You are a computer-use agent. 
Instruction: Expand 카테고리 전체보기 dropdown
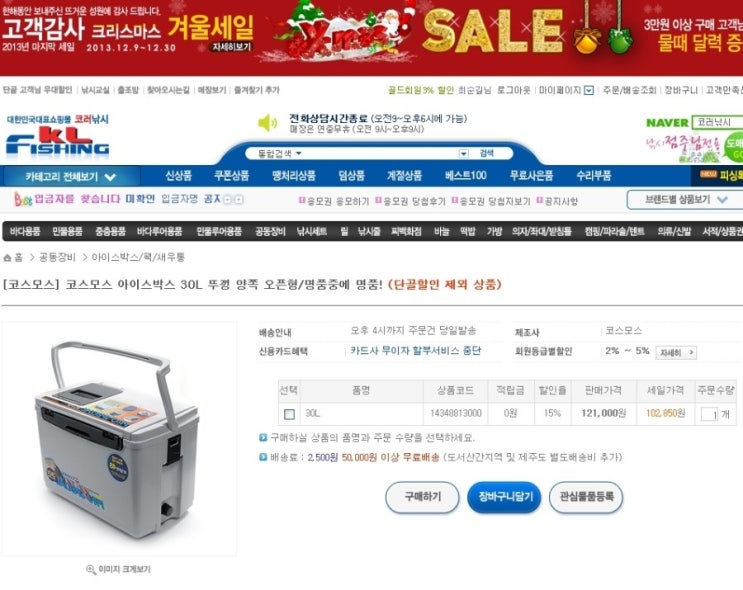click(71, 177)
